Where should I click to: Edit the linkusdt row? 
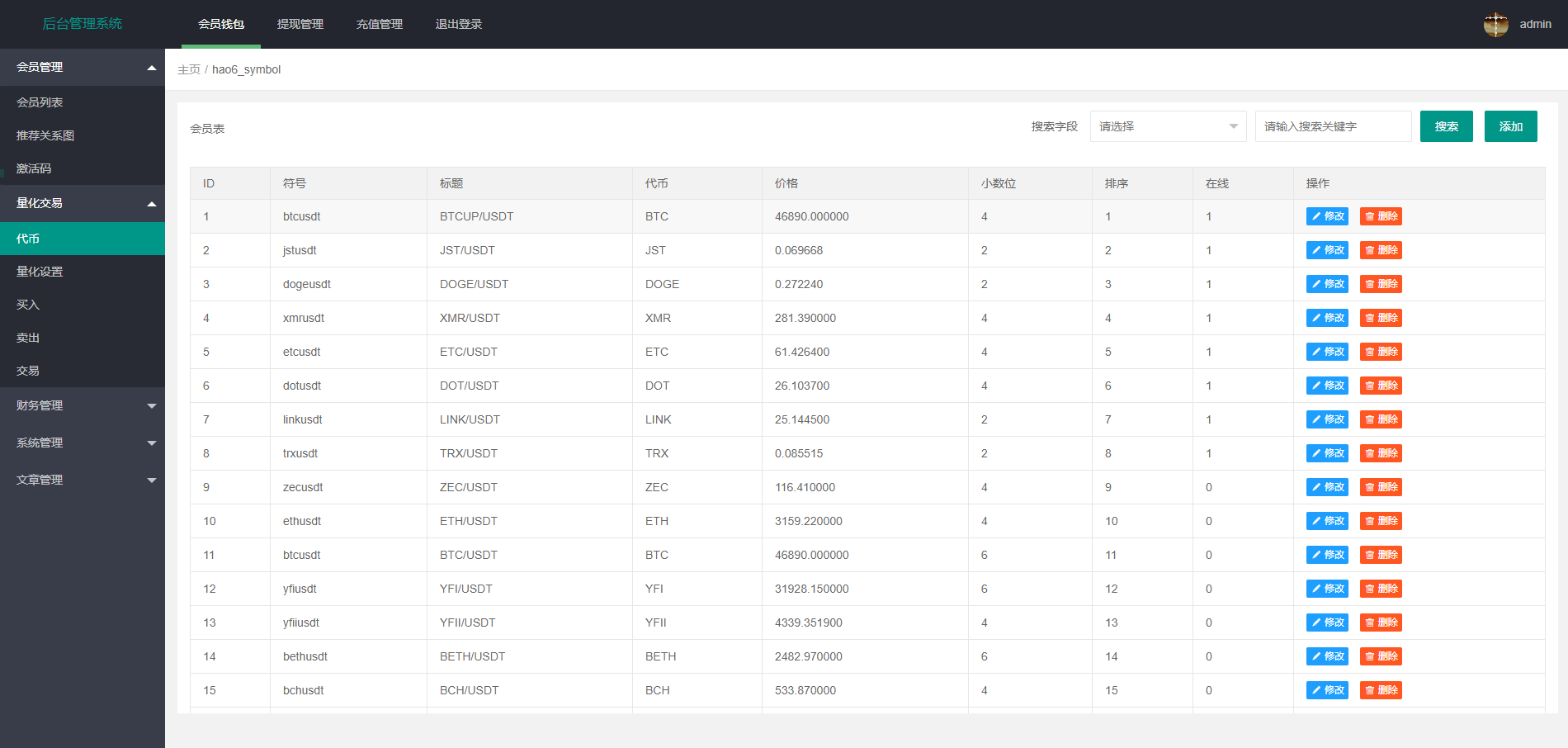click(x=1327, y=419)
